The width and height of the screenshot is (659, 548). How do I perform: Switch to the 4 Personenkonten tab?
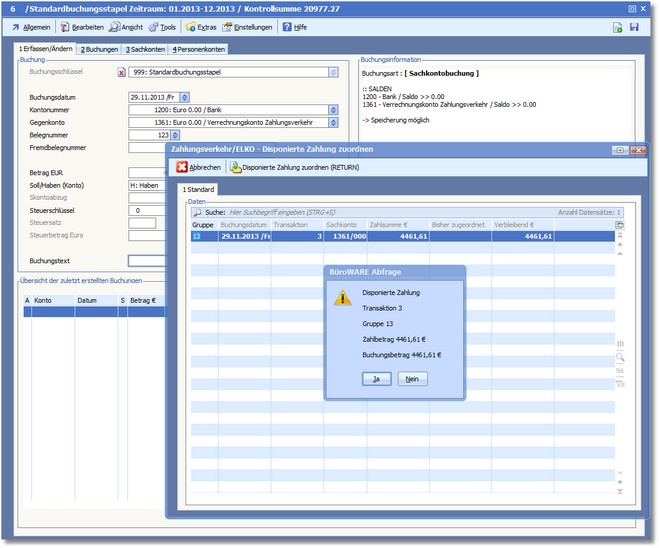point(198,49)
